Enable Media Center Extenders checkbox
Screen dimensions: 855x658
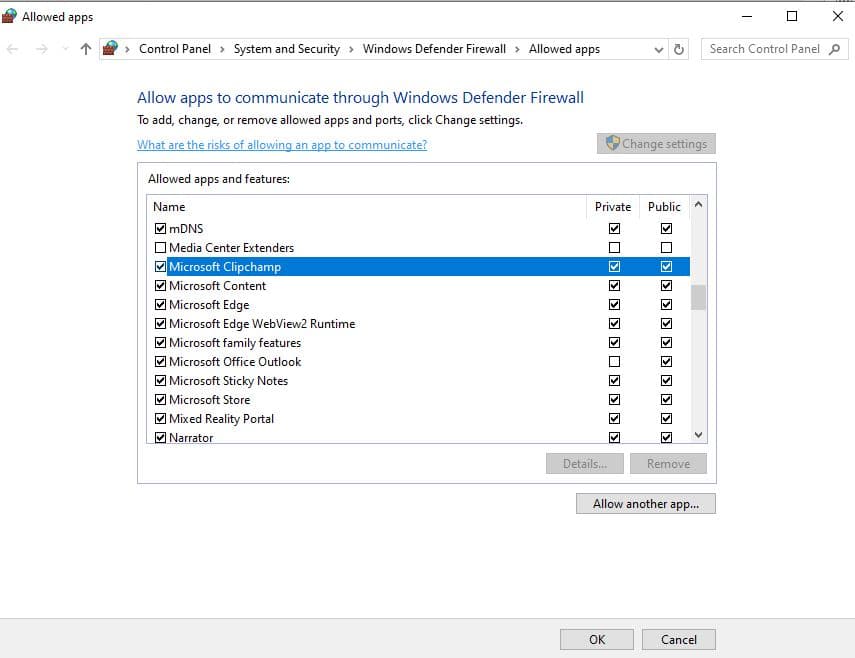point(160,247)
